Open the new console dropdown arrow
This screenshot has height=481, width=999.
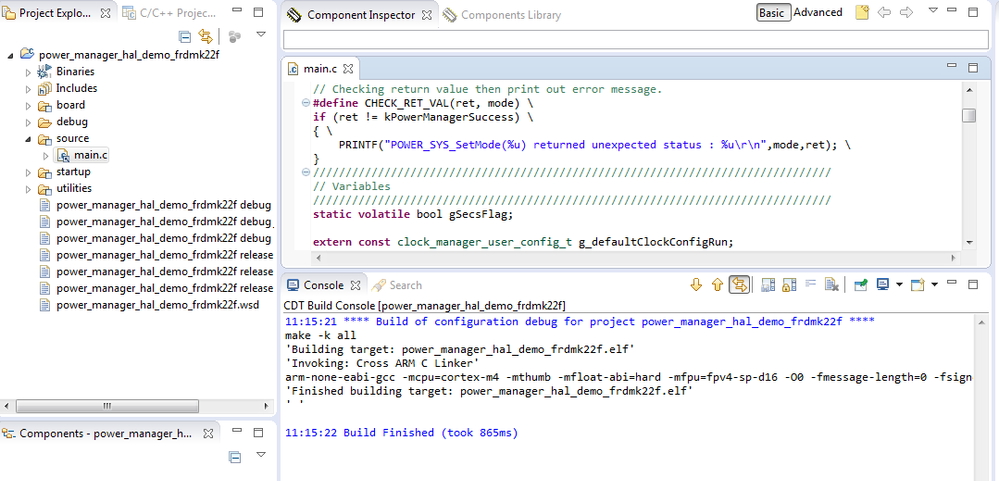(x=934, y=284)
